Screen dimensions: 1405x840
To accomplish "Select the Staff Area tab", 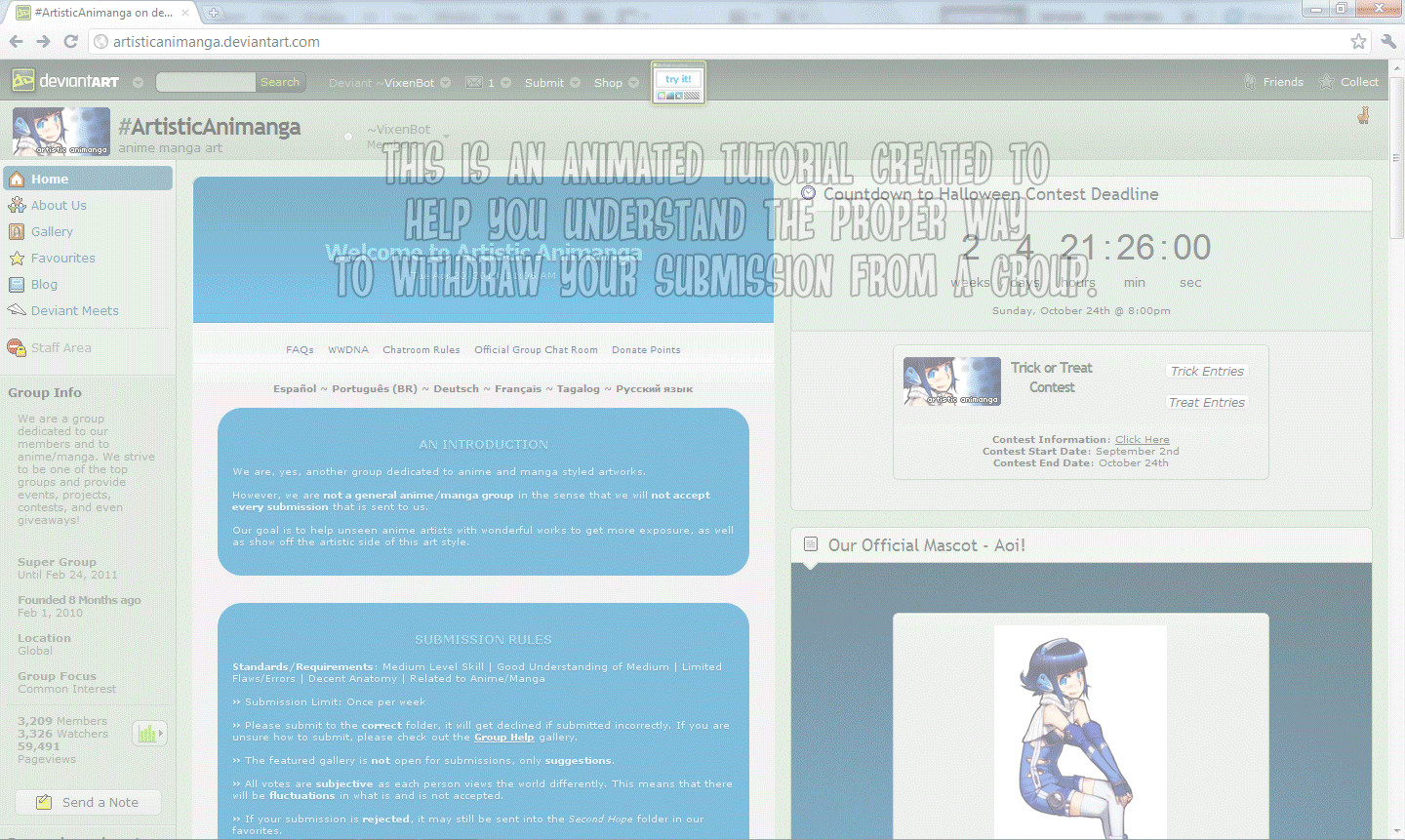I will coord(60,347).
